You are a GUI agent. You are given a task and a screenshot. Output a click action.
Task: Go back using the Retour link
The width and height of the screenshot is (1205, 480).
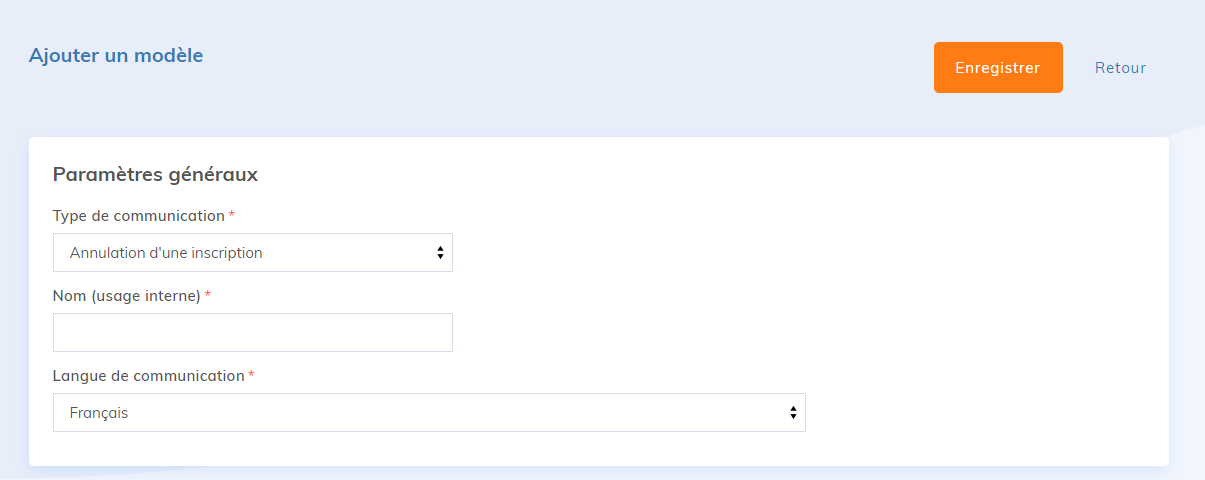[1120, 68]
